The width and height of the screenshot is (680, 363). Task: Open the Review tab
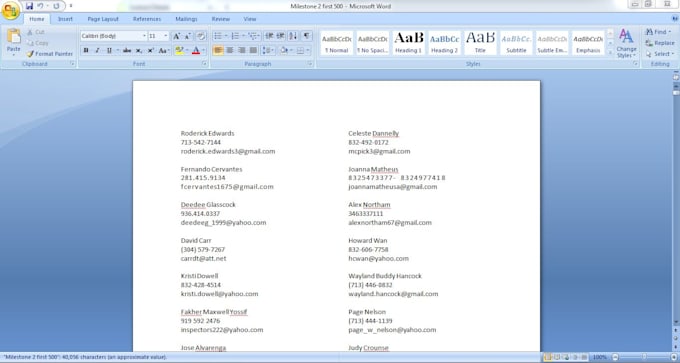pyautogui.click(x=221, y=19)
